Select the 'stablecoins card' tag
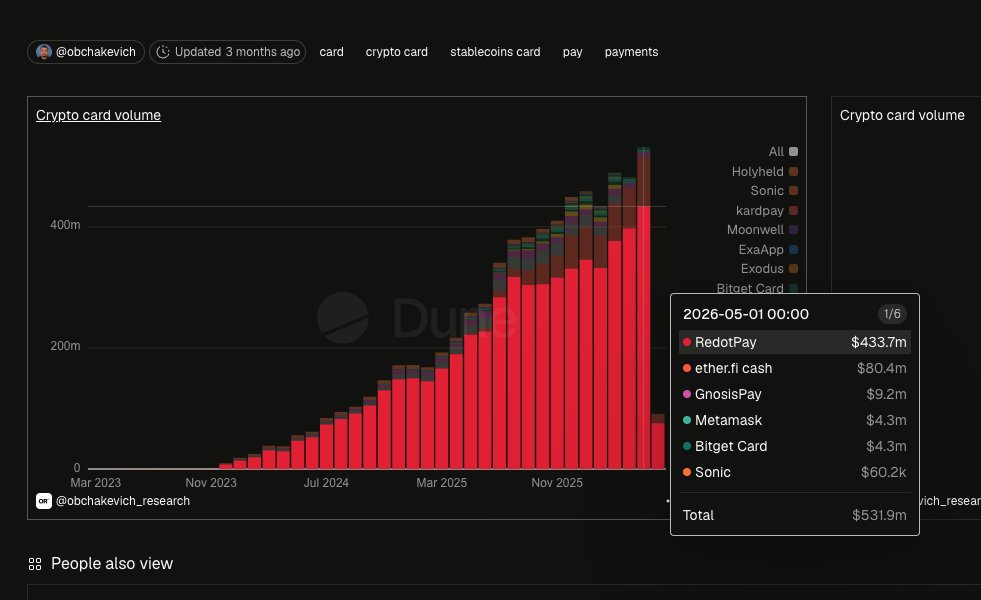Image resolution: width=981 pixels, height=600 pixels. point(495,52)
